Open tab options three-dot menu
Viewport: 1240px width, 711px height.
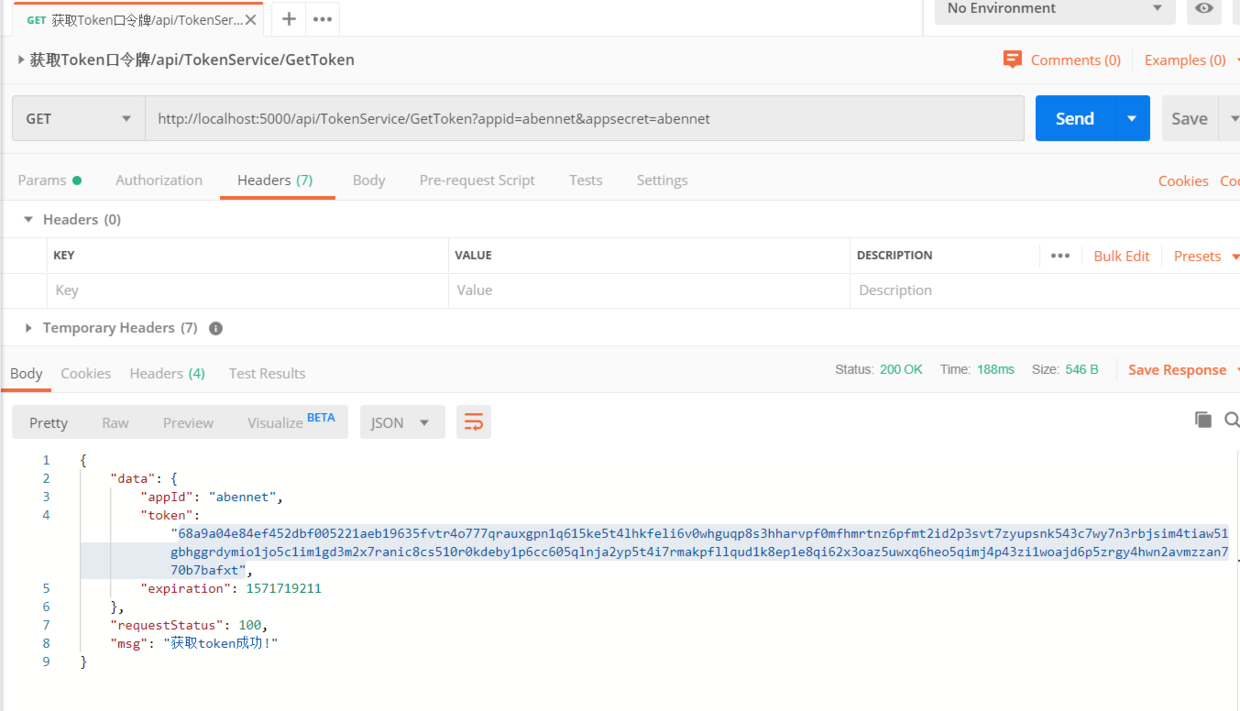pyautogui.click(x=322, y=19)
